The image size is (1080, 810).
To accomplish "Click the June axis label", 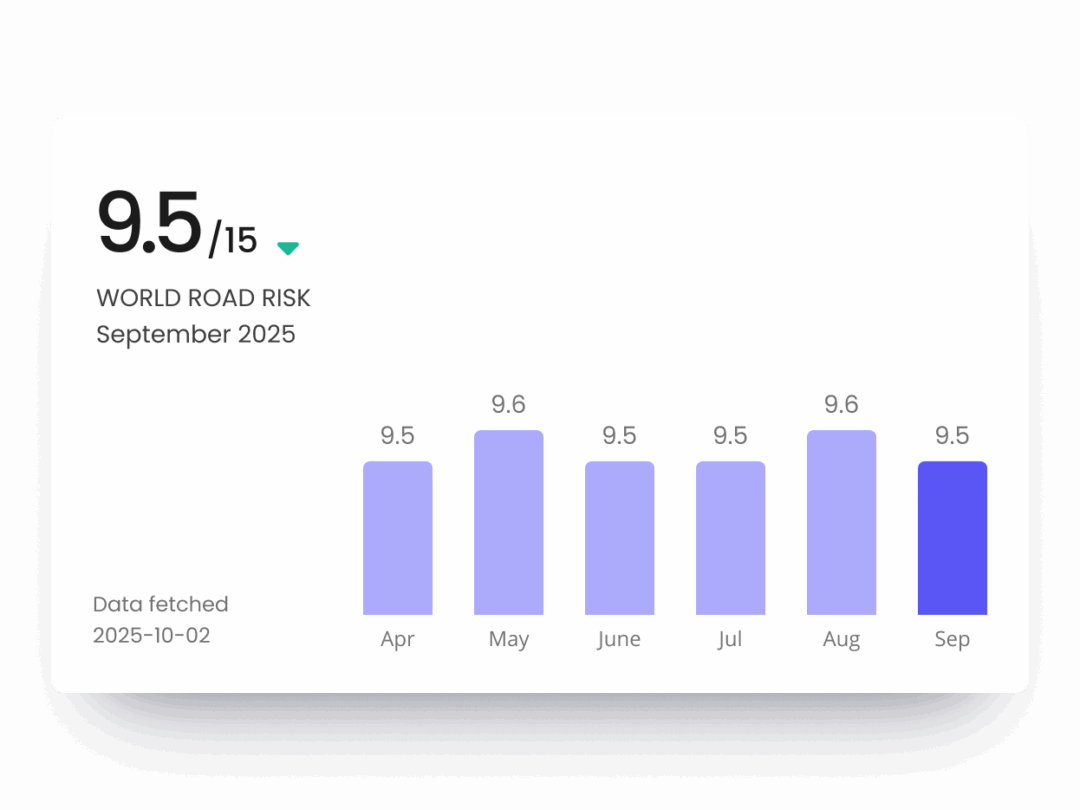I will point(620,640).
